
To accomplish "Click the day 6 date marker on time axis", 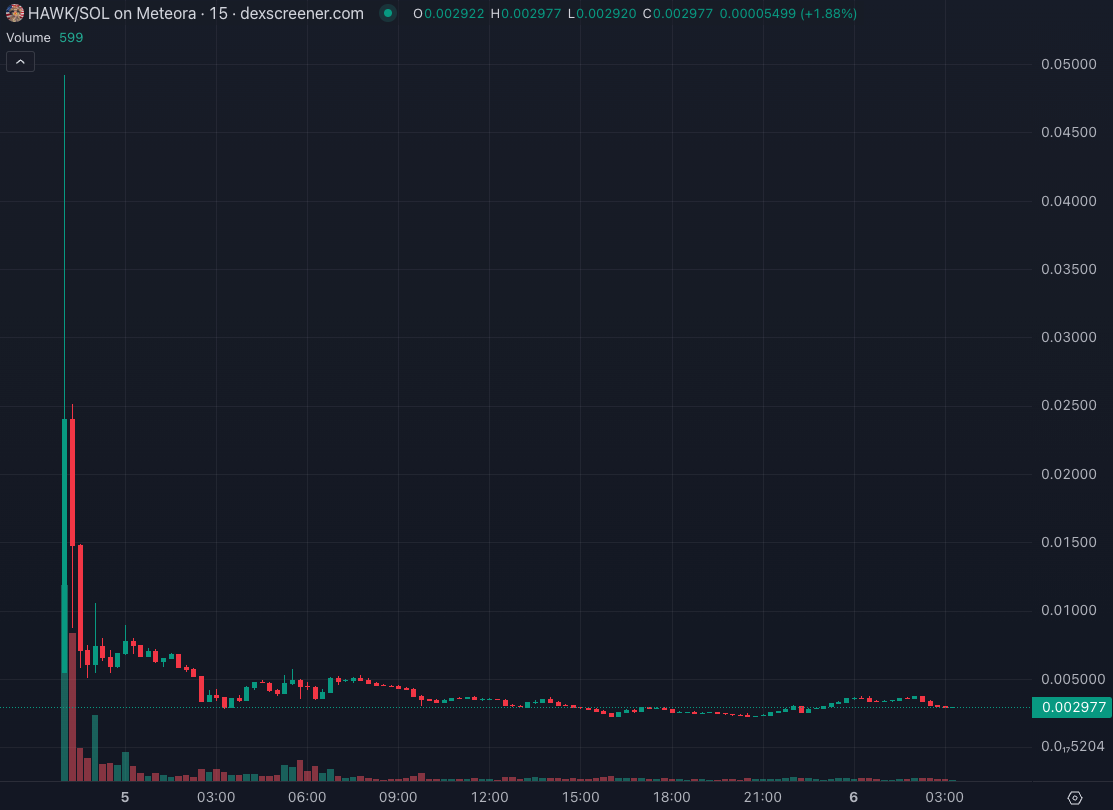I will (x=853, y=797).
